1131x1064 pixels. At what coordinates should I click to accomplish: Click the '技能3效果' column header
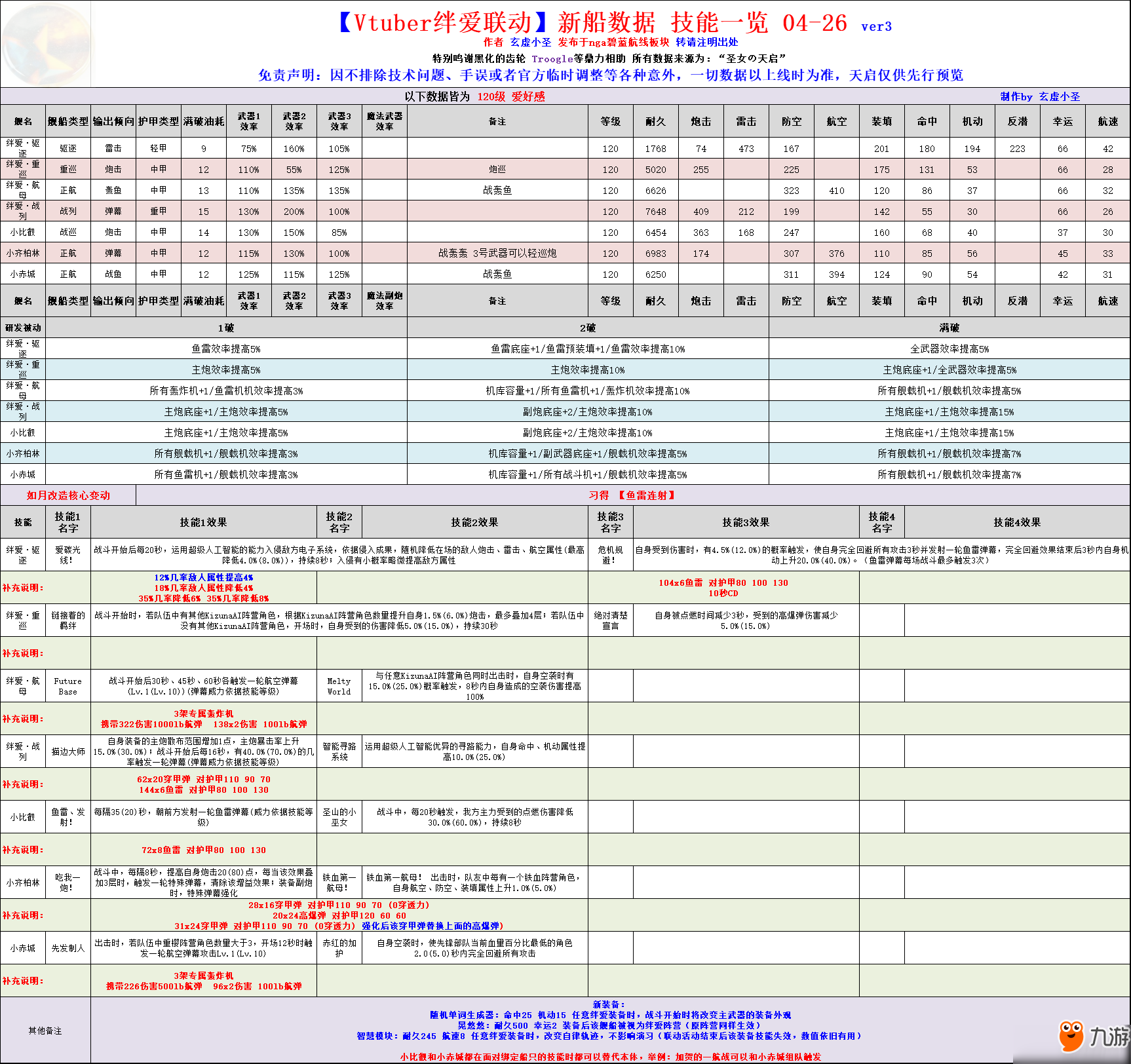click(x=746, y=522)
